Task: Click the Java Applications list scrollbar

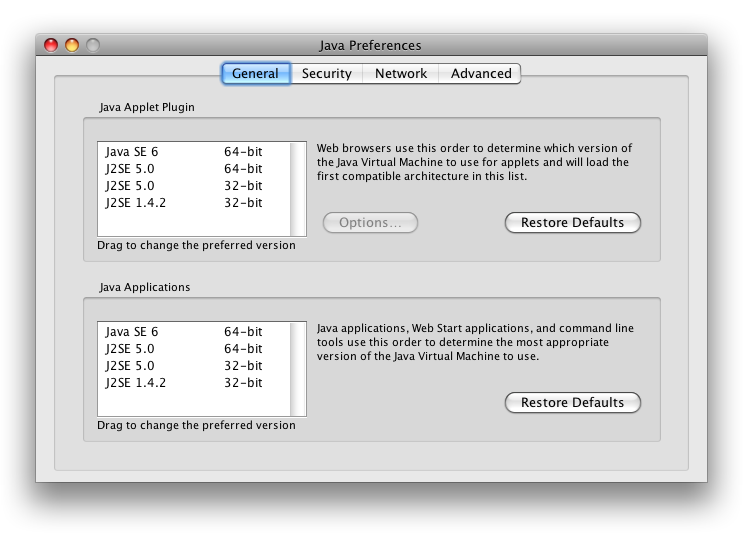Action: click(298, 368)
